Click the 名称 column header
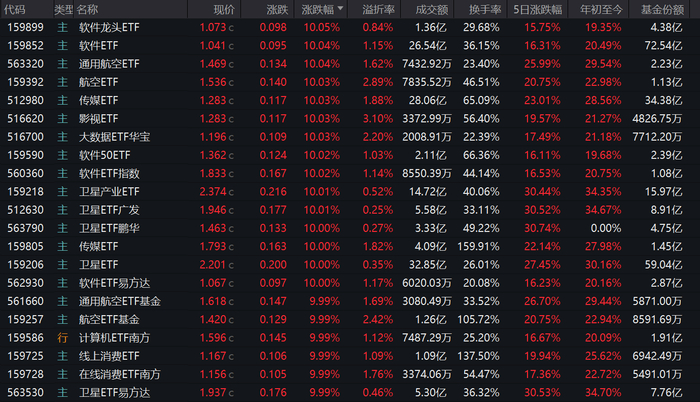The height and width of the screenshot is (402, 700). pyautogui.click(x=87, y=9)
